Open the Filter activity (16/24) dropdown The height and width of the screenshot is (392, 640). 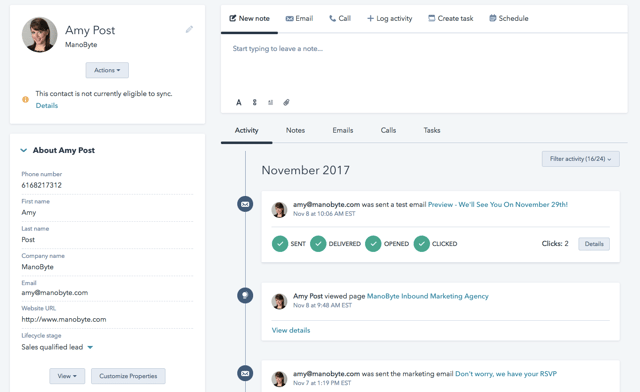(580, 159)
